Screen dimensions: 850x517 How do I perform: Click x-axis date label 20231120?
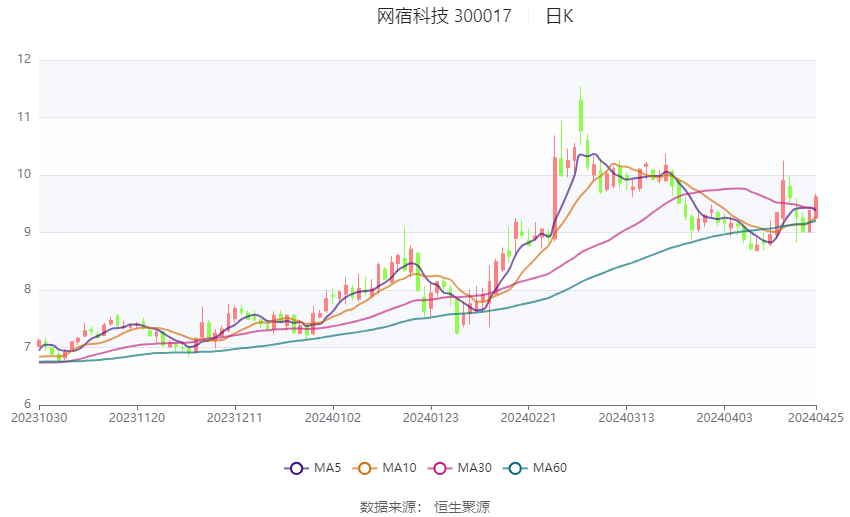[137, 418]
